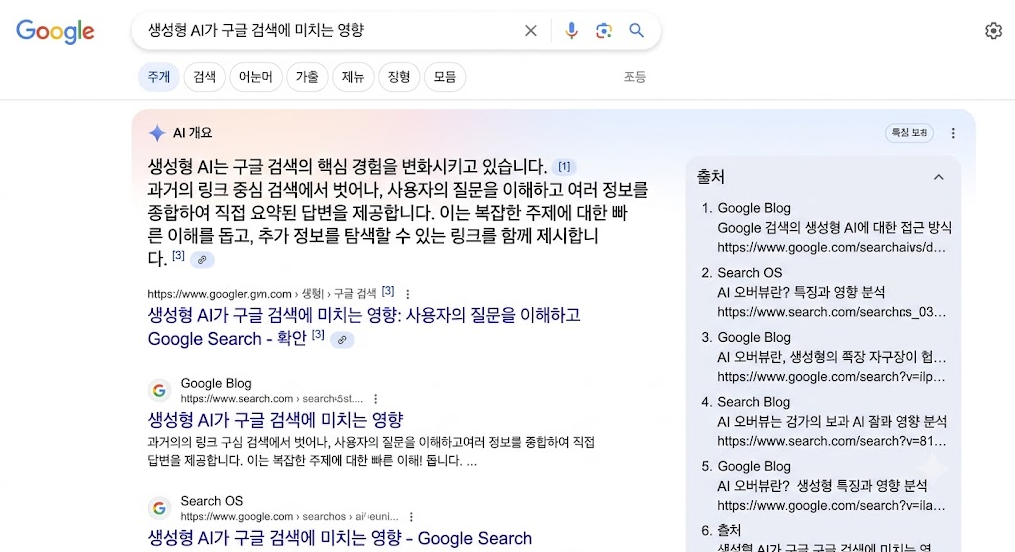
Task: Collapse the 출처 sources panel chevron
Action: point(938,177)
